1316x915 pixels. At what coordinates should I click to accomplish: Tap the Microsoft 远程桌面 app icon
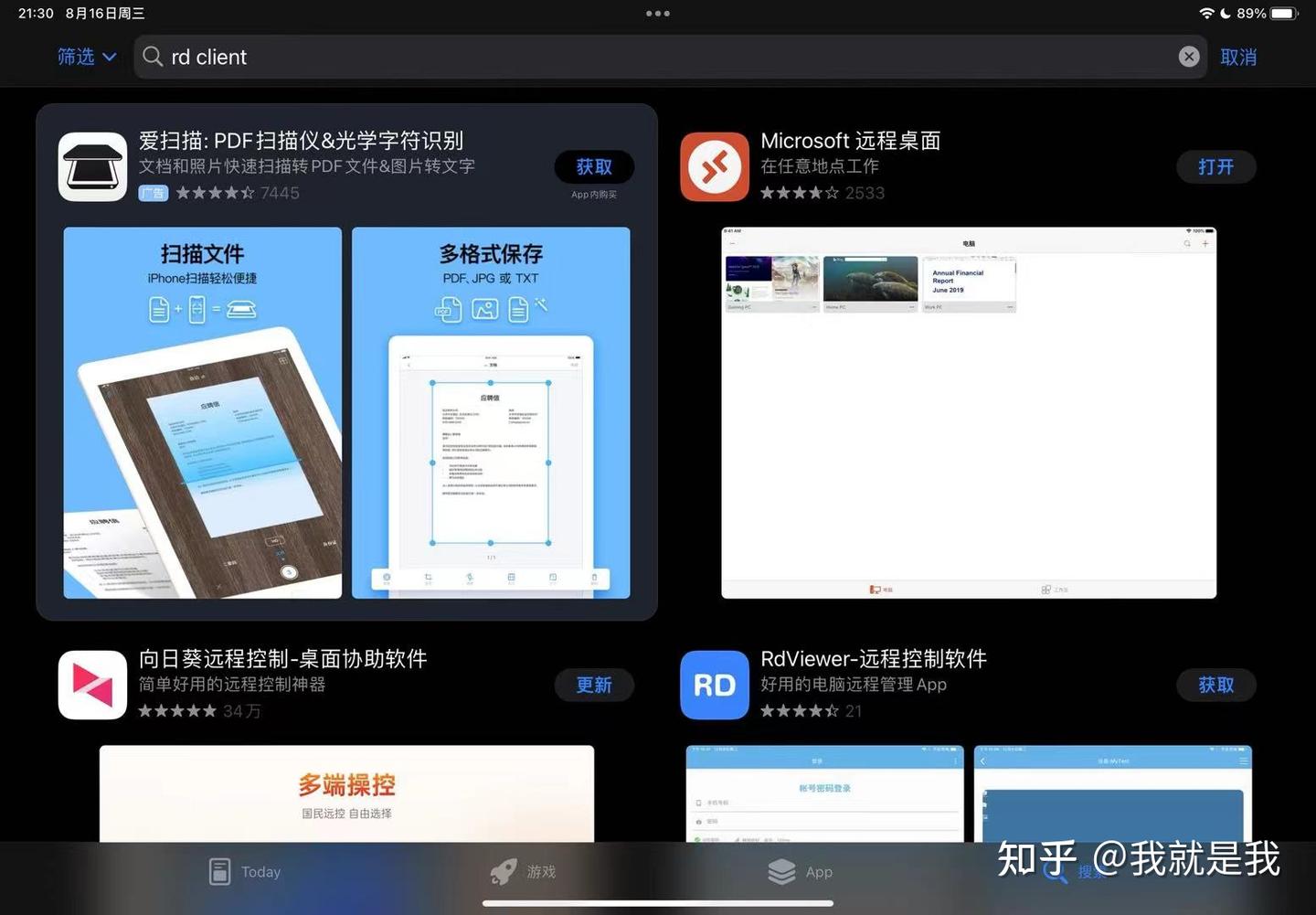pyautogui.click(x=714, y=166)
